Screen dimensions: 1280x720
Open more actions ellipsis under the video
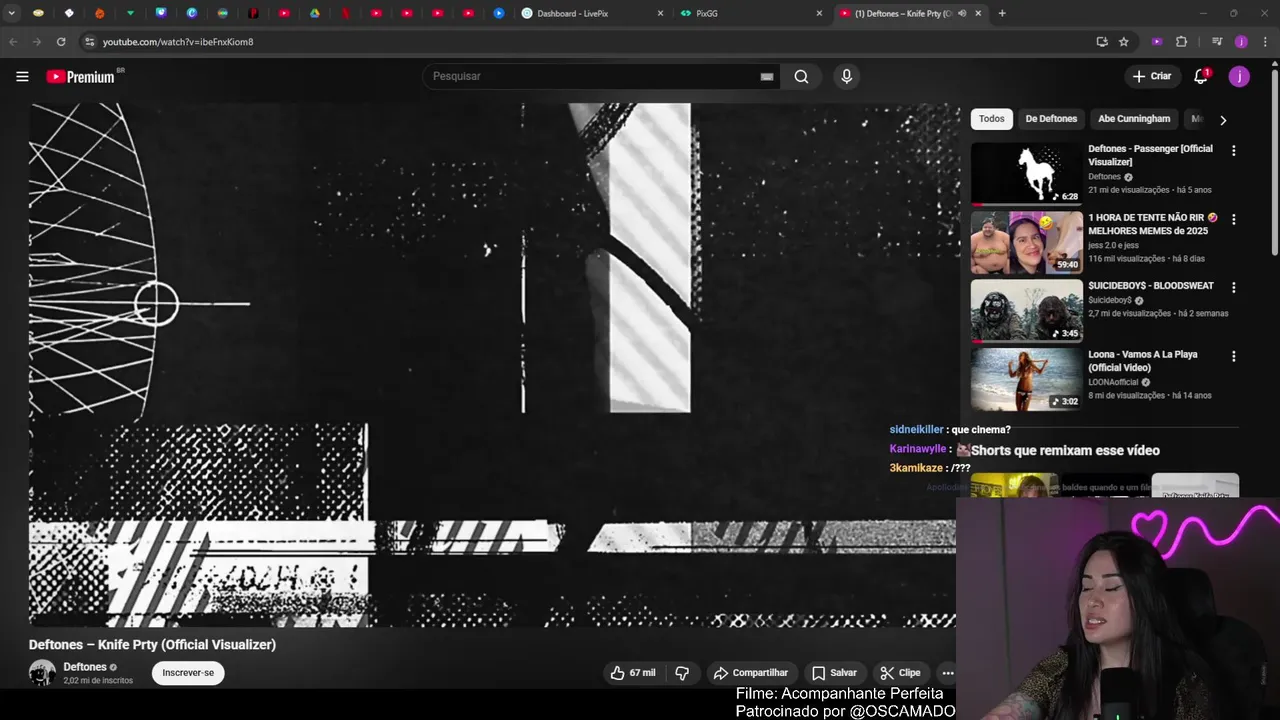click(x=948, y=673)
